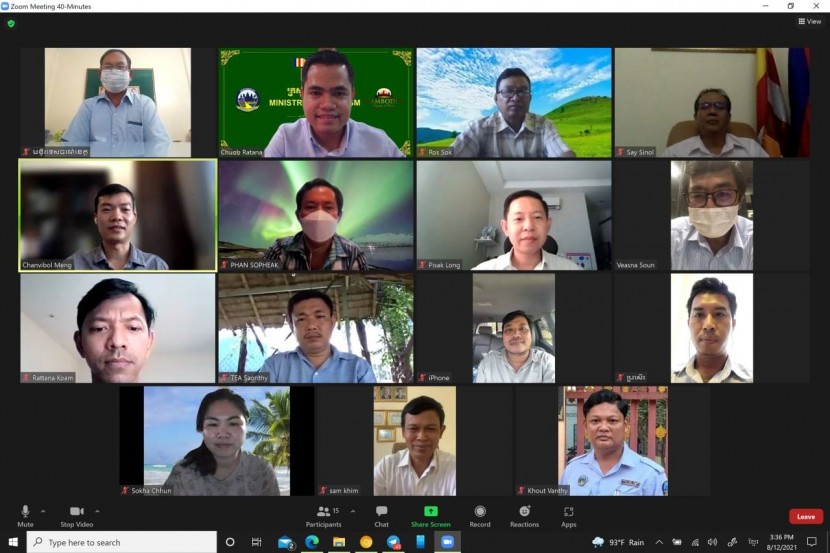
Task: Open the Participants panel
Action: click(x=324, y=512)
